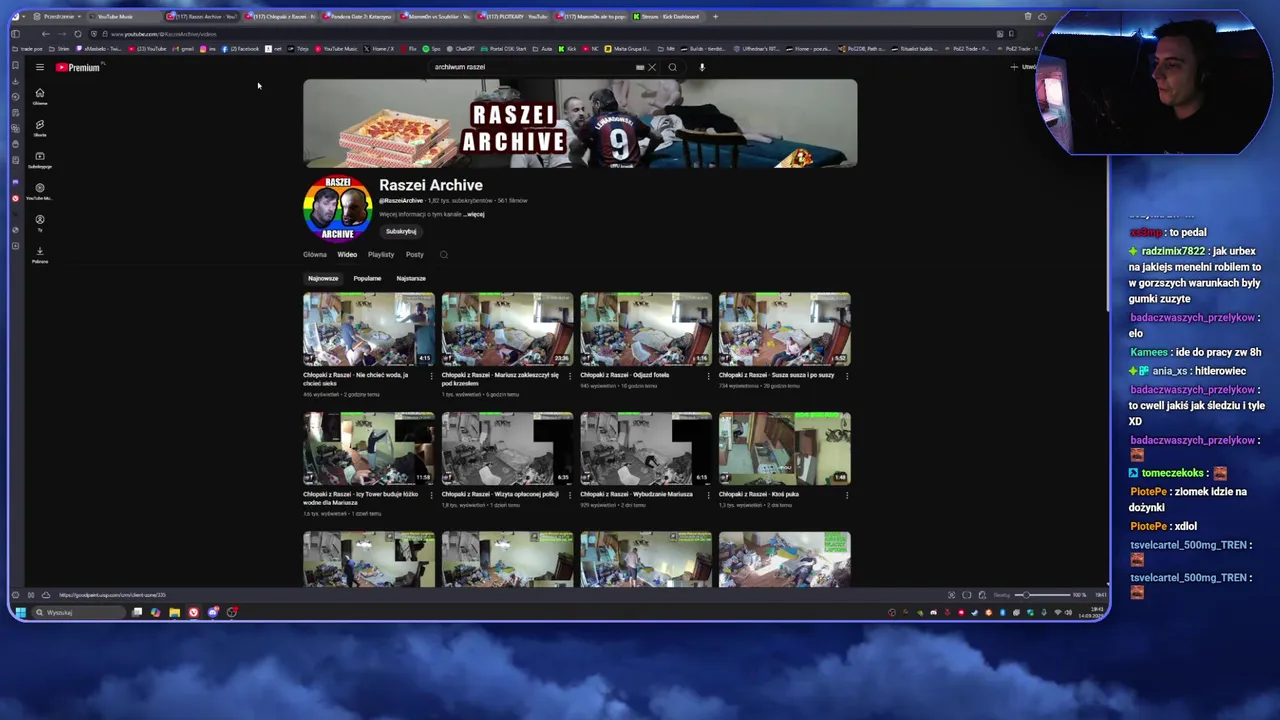The image size is (1280, 720).
Task: Click the YouTube Premium logo
Action: point(78,67)
